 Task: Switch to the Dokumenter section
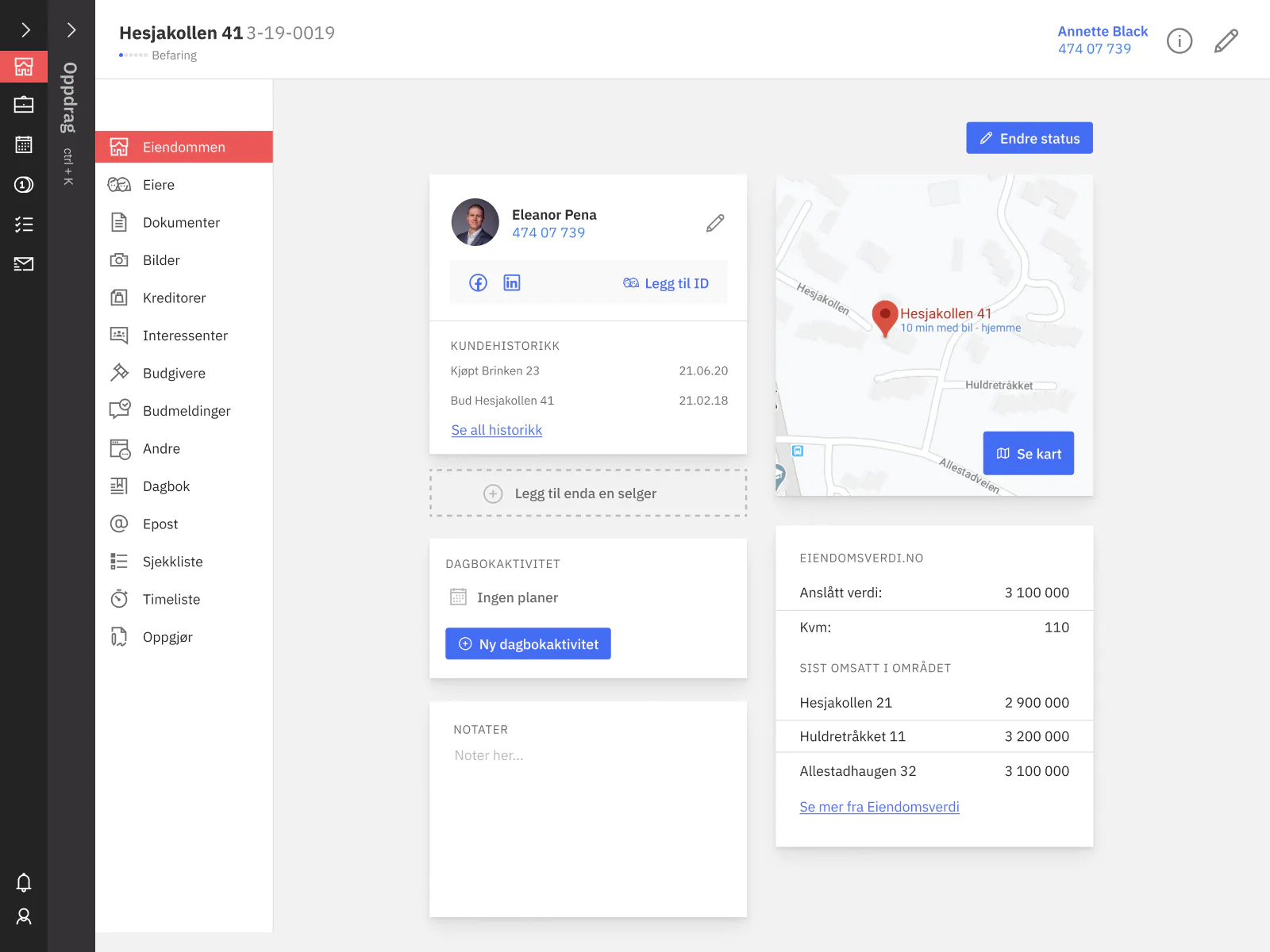[x=181, y=222]
